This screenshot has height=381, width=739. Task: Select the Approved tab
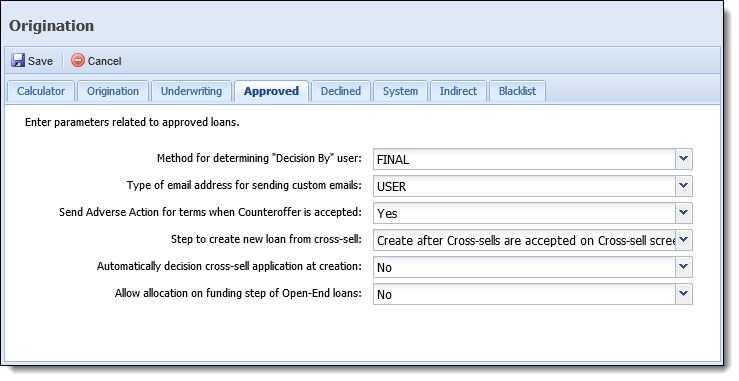pos(271,91)
